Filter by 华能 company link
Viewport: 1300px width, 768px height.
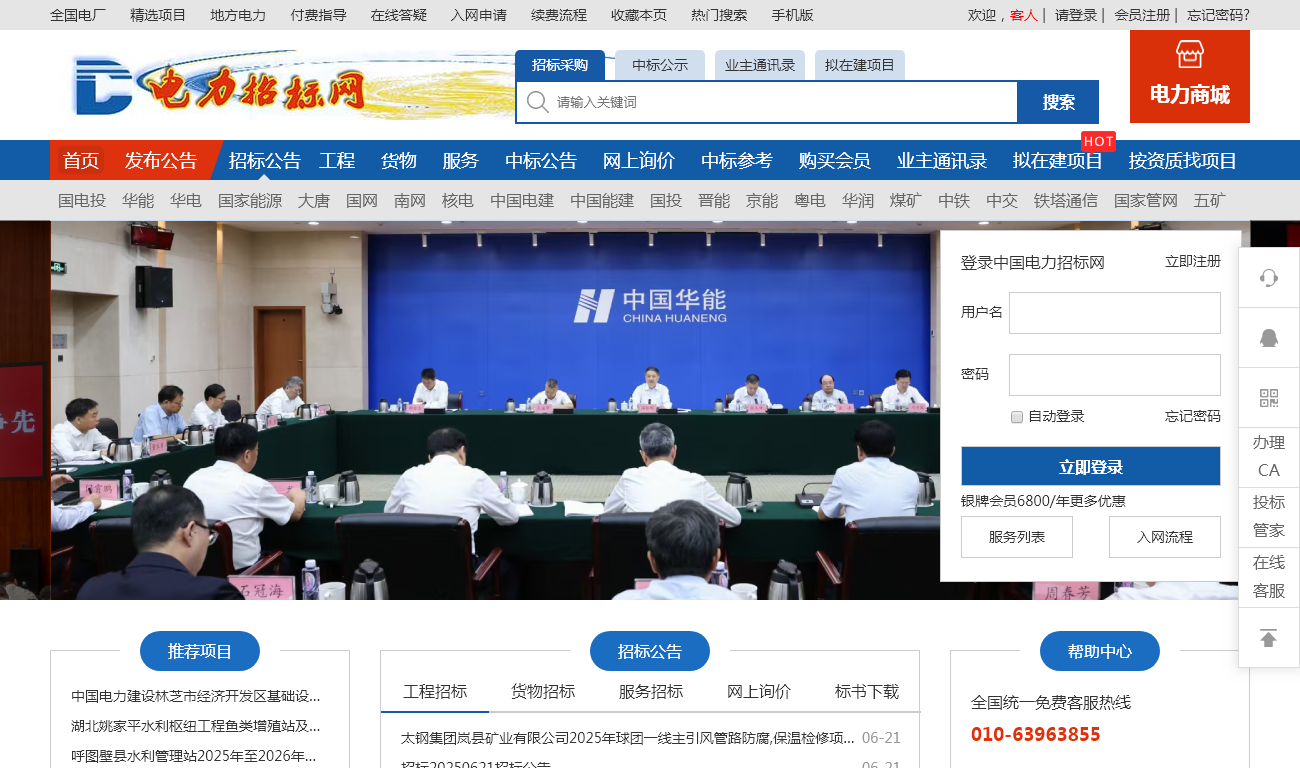click(138, 200)
